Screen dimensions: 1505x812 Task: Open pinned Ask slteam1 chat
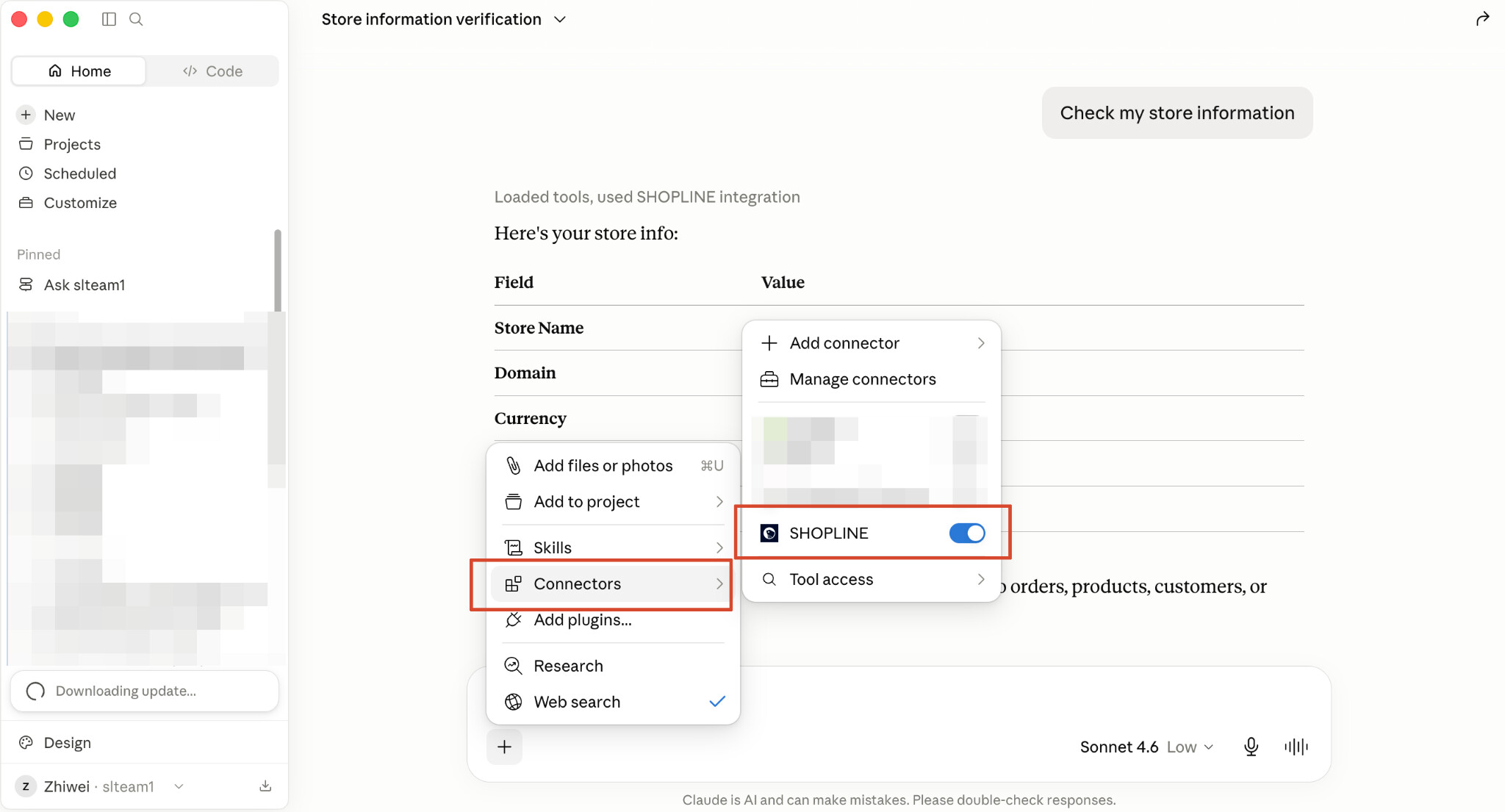click(84, 285)
